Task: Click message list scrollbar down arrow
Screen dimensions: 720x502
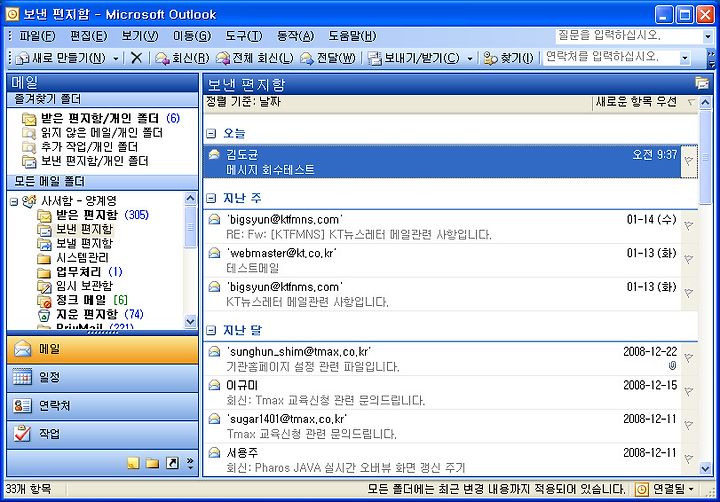Action: pyautogui.click(x=705, y=468)
